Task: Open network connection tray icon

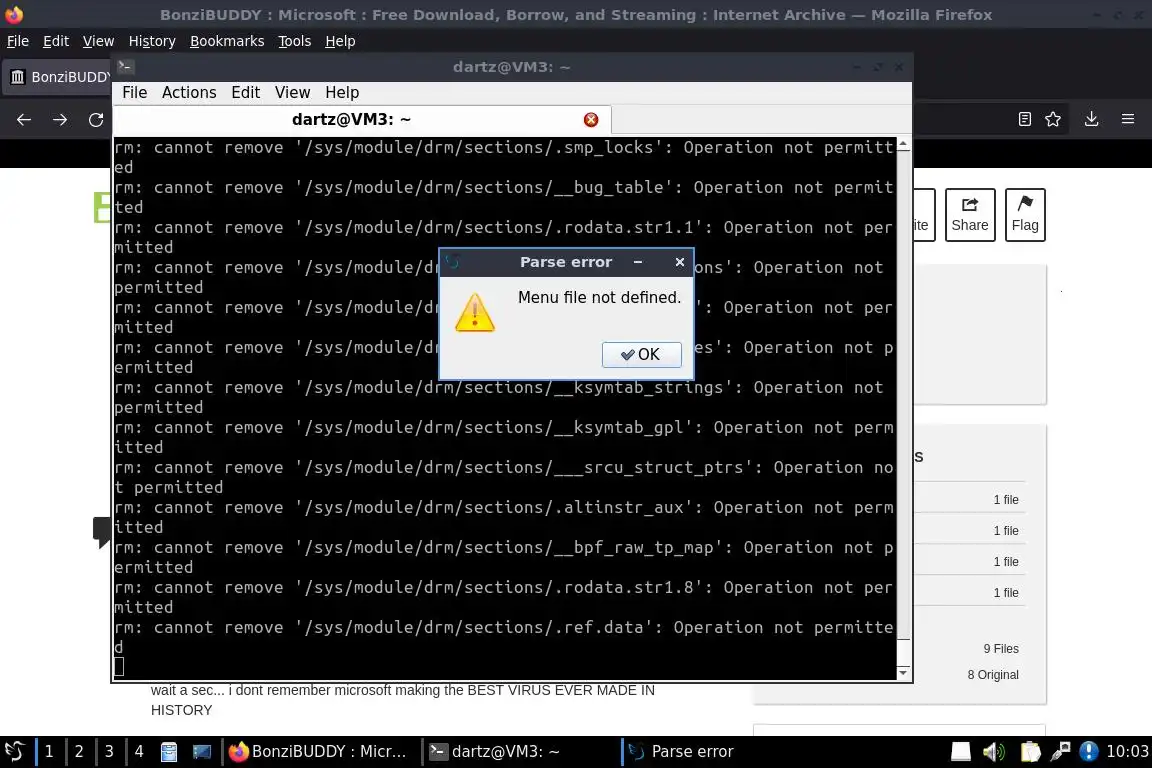Action: tap(1060, 751)
